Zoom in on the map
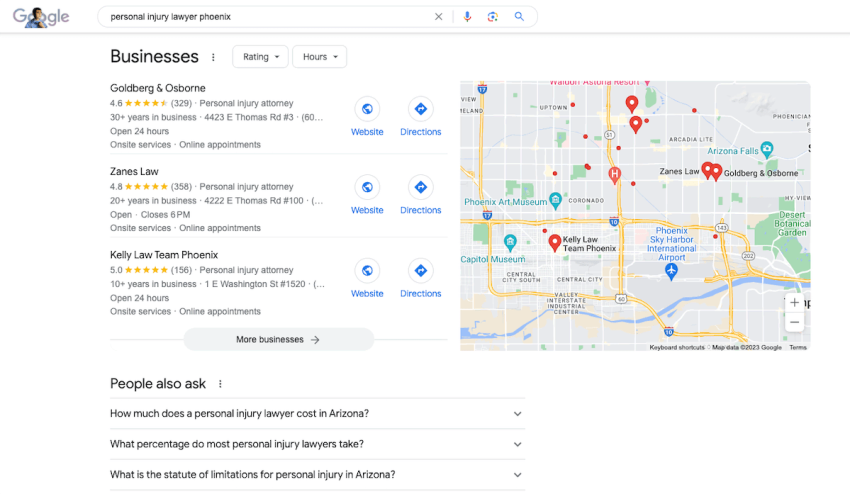Viewport: 850px width, 494px height. (x=794, y=302)
